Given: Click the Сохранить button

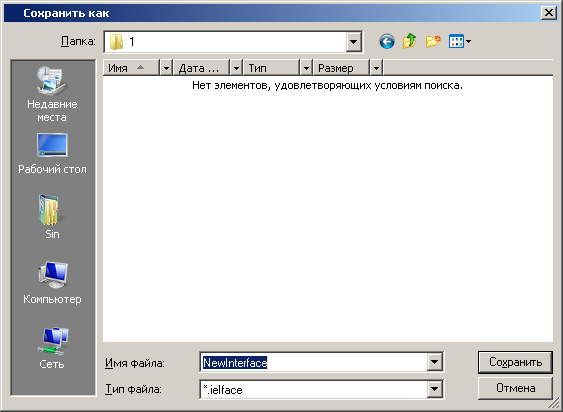Looking at the screenshot, I should pyautogui.click(x=515, y=362).
